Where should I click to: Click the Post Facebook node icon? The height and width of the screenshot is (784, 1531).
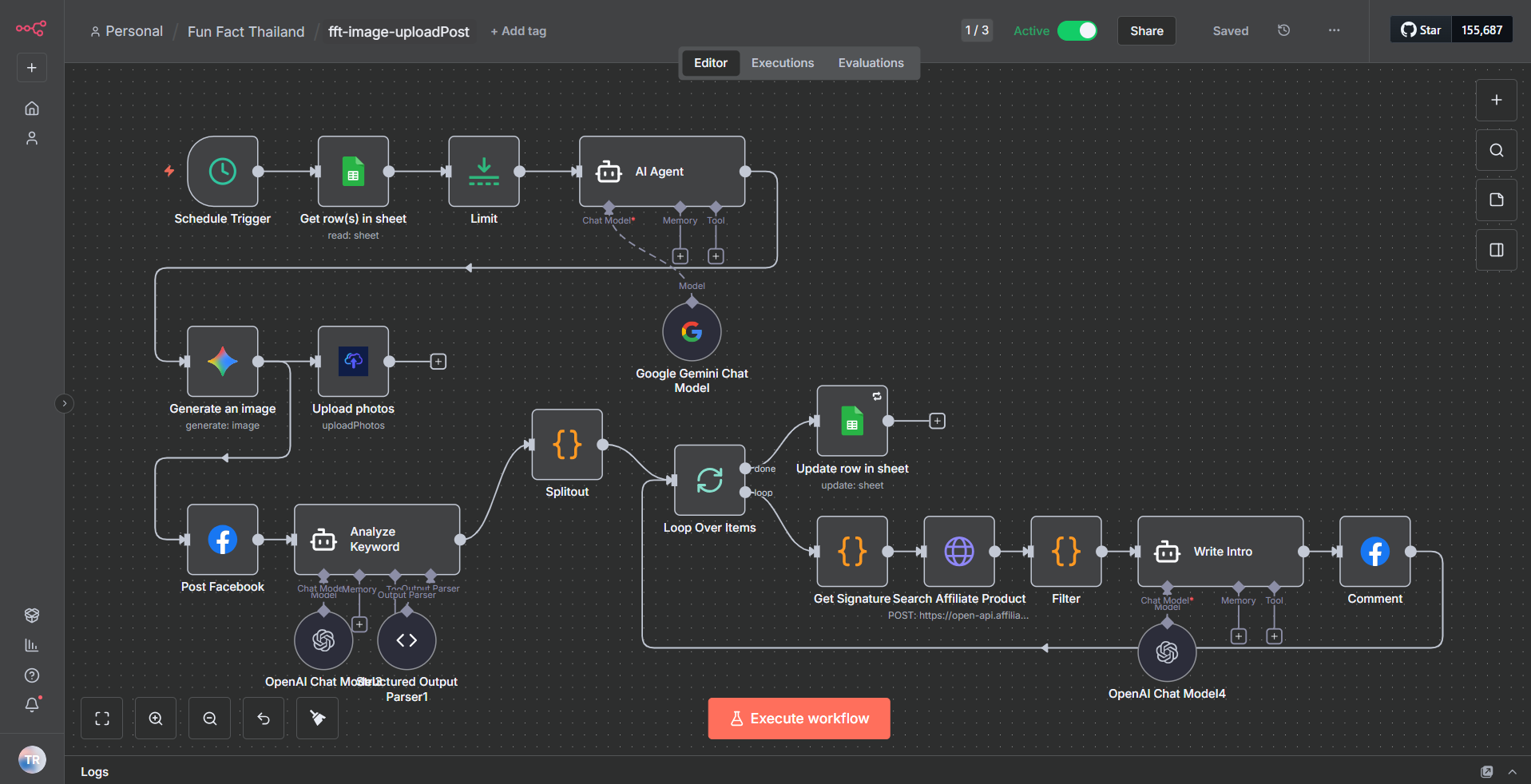(222, 540)
